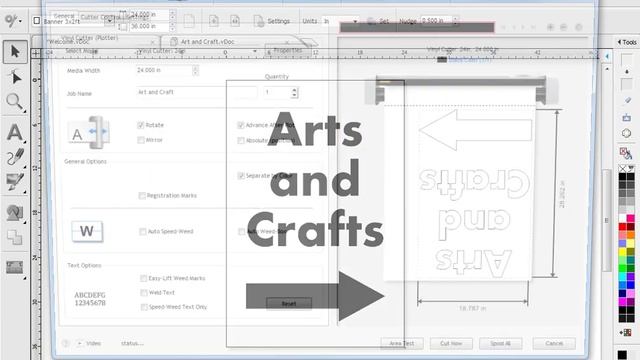Open the Shapes tool
The width and height of the screenshot is (640, 360).
coord(15,213)
